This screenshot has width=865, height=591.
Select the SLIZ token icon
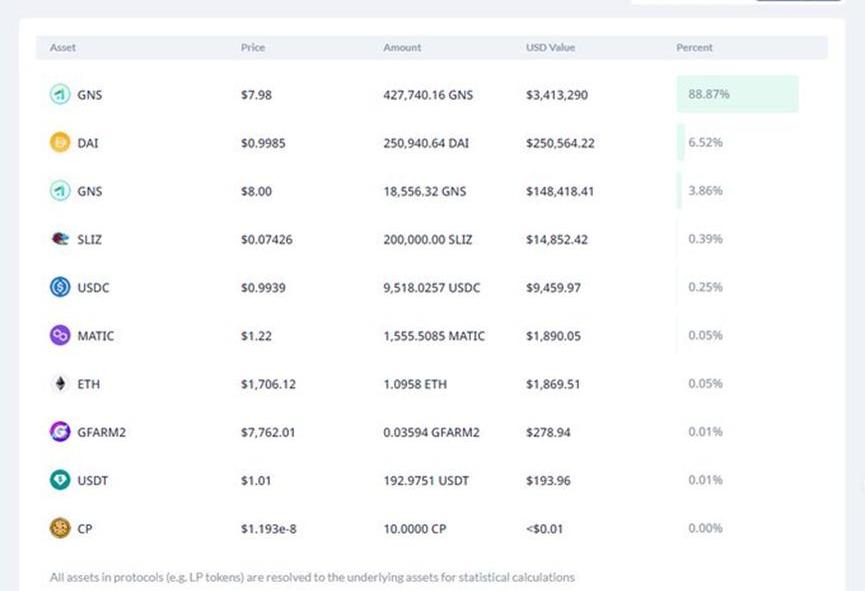tap(60, 239)
